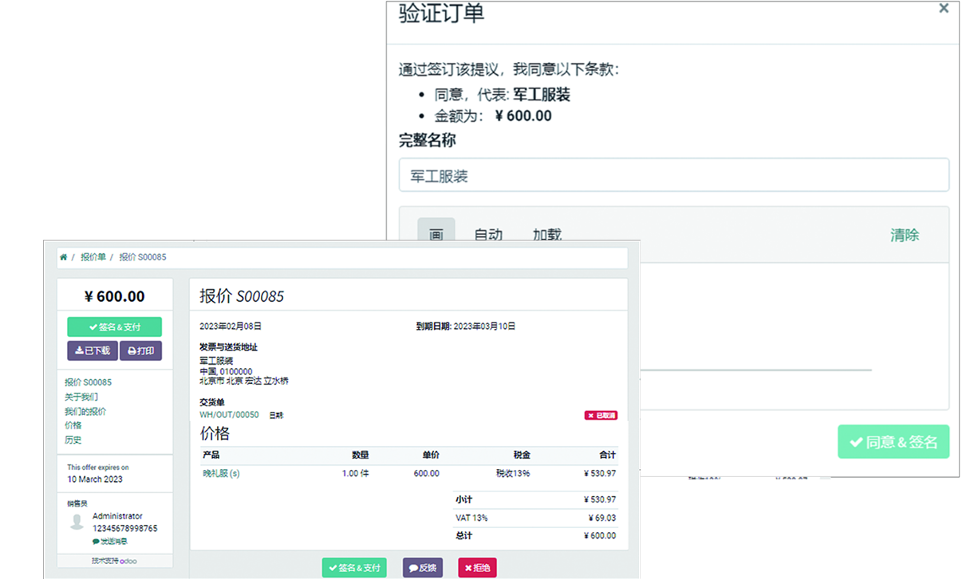Select the 自动 signature tab
Viewport: 962px width, 579px height.
pos(488,235)
